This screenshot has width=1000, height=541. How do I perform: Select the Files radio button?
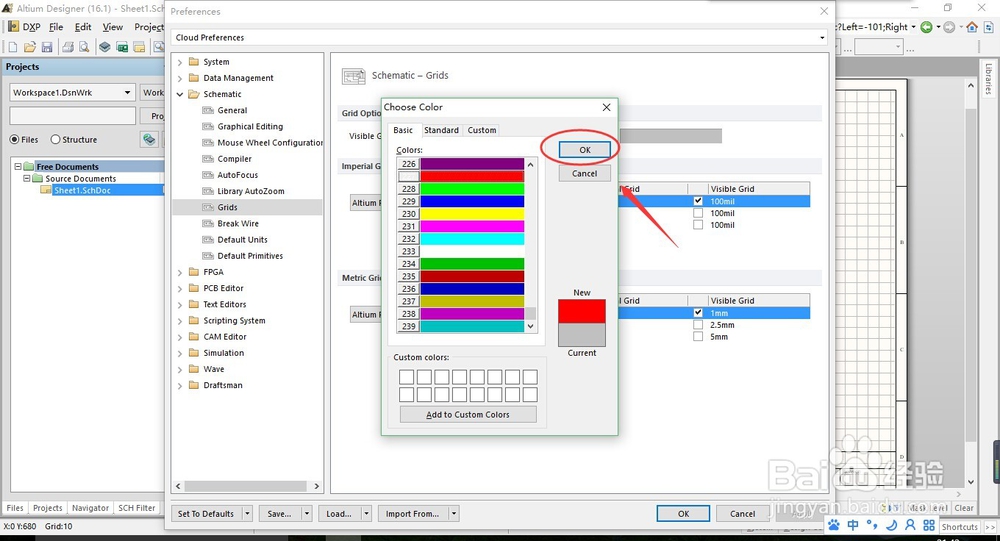point(14,139)
